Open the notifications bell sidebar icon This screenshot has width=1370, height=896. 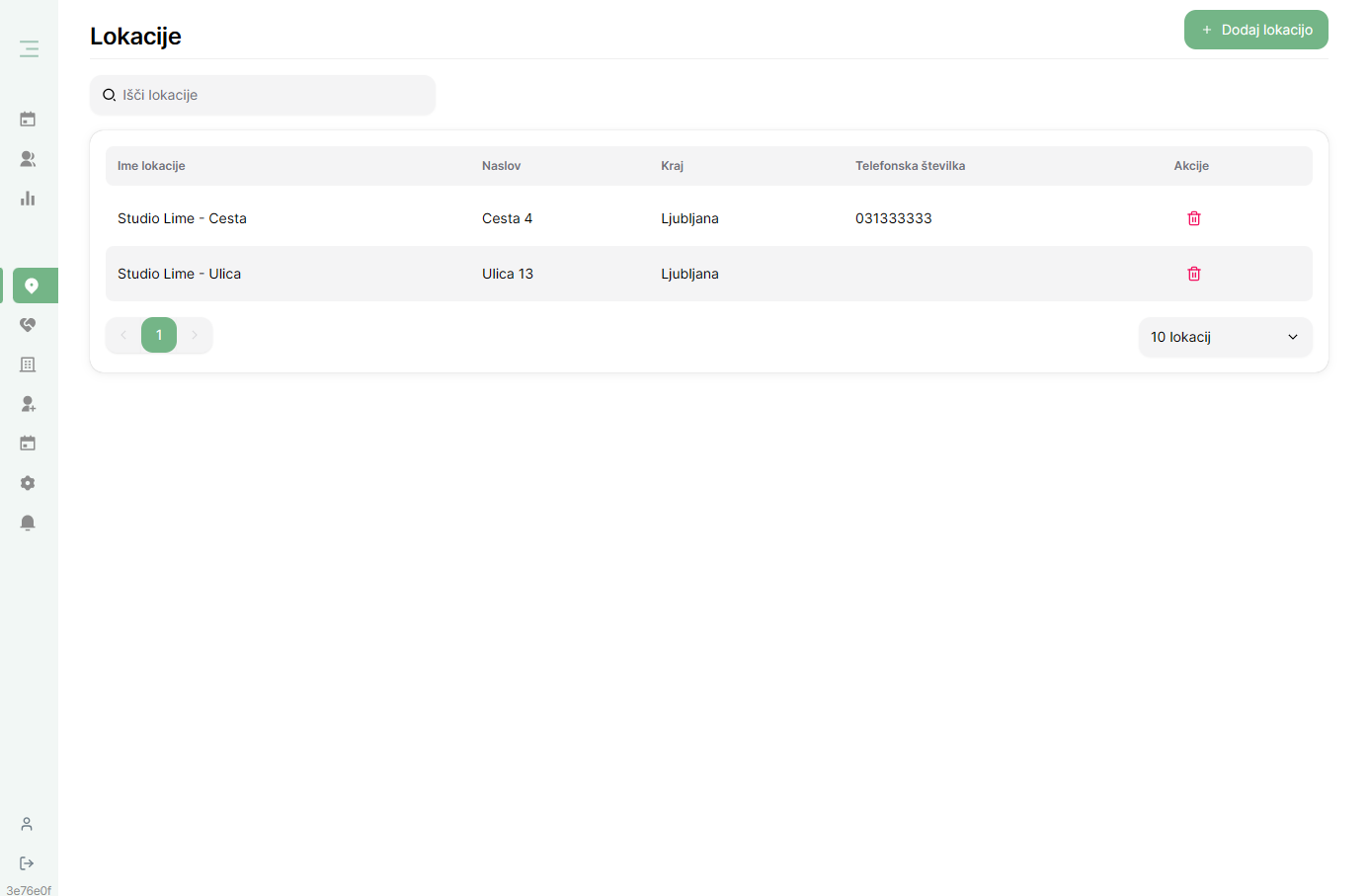click(x=28, y=523)
